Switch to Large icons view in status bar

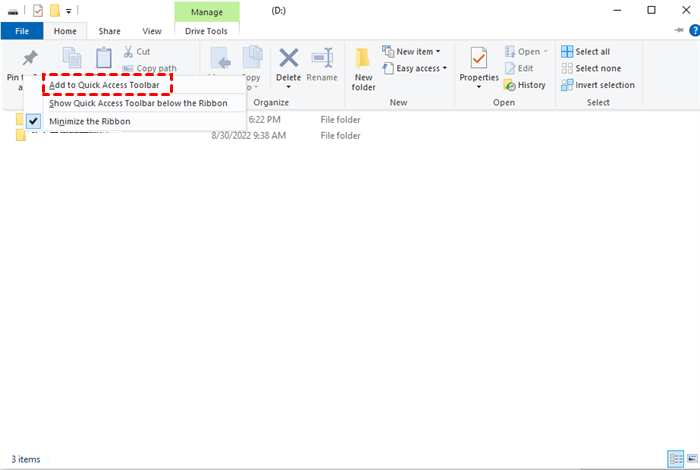pos(692,459)
